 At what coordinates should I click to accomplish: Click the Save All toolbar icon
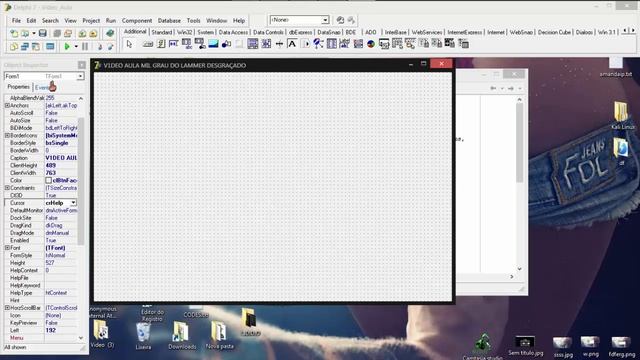(x=57, y=33)
